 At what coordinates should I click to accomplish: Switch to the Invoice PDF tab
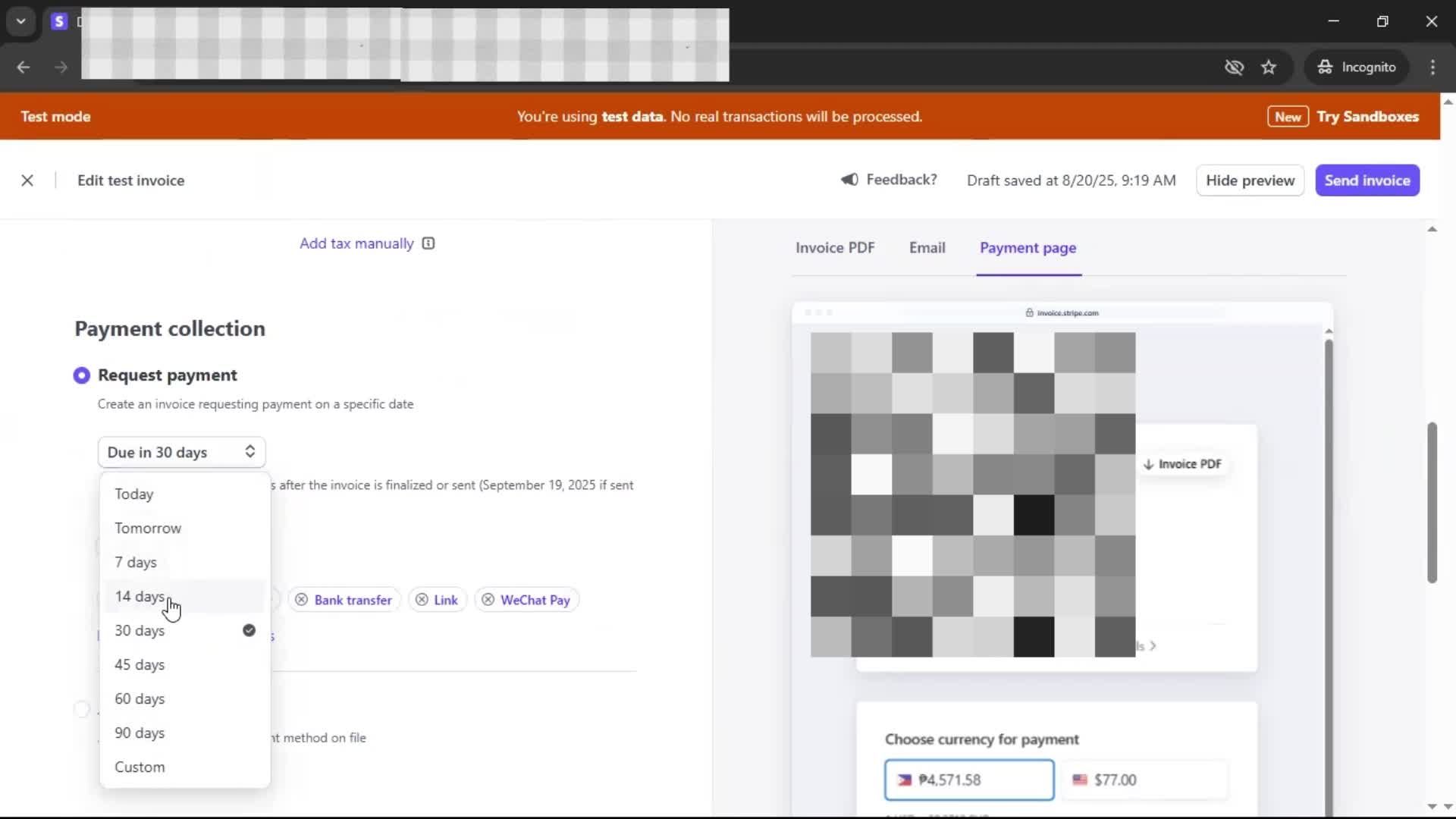coord(834,248)
